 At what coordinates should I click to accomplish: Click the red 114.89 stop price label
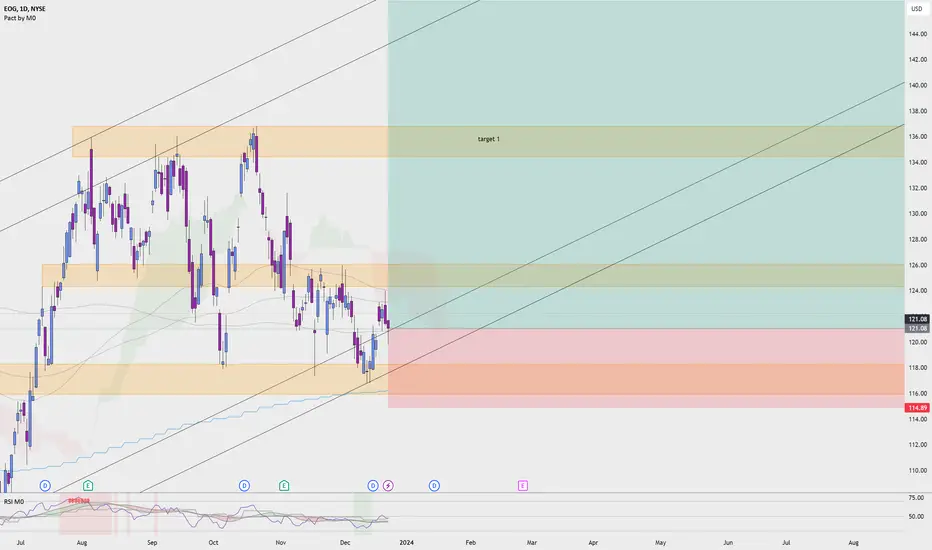click(917, 408)
